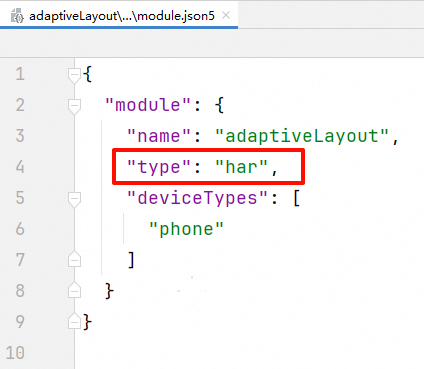Collapse the "deviceTypes" array fold on line 5

click(74, 199)
